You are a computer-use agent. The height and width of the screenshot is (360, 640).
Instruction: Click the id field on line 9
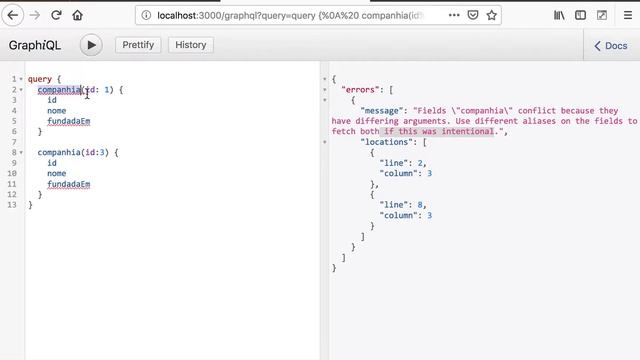[52, 163]
